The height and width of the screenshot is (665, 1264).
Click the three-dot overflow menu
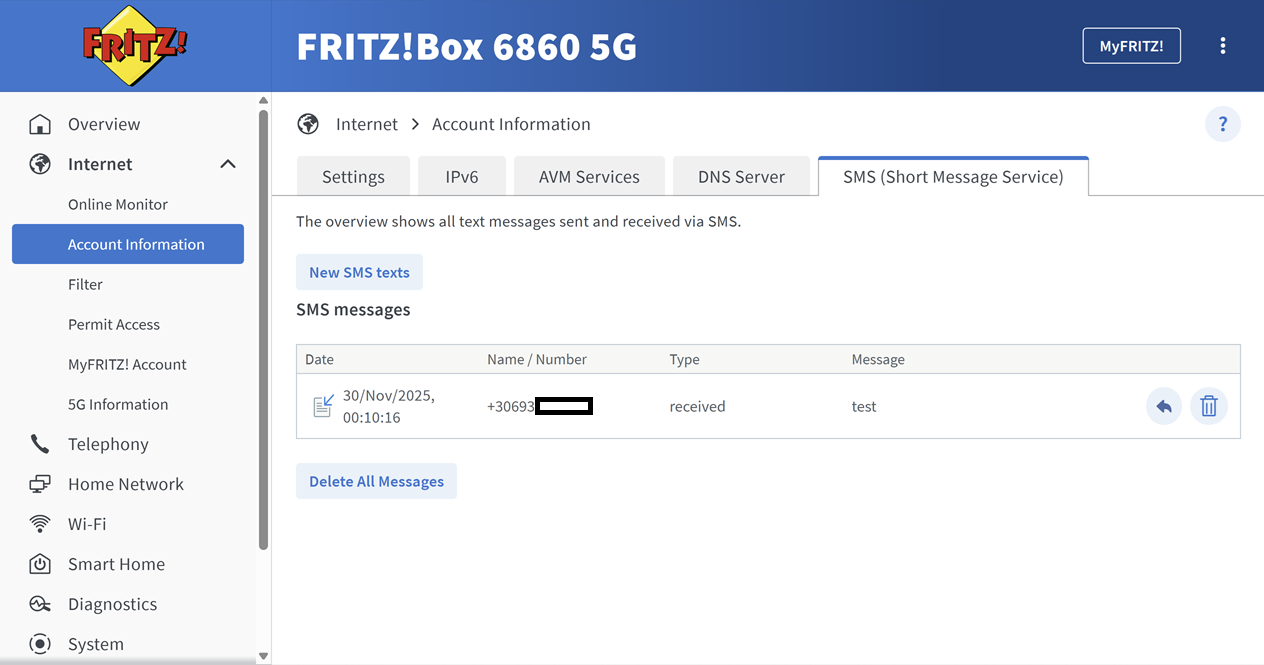1223,45
